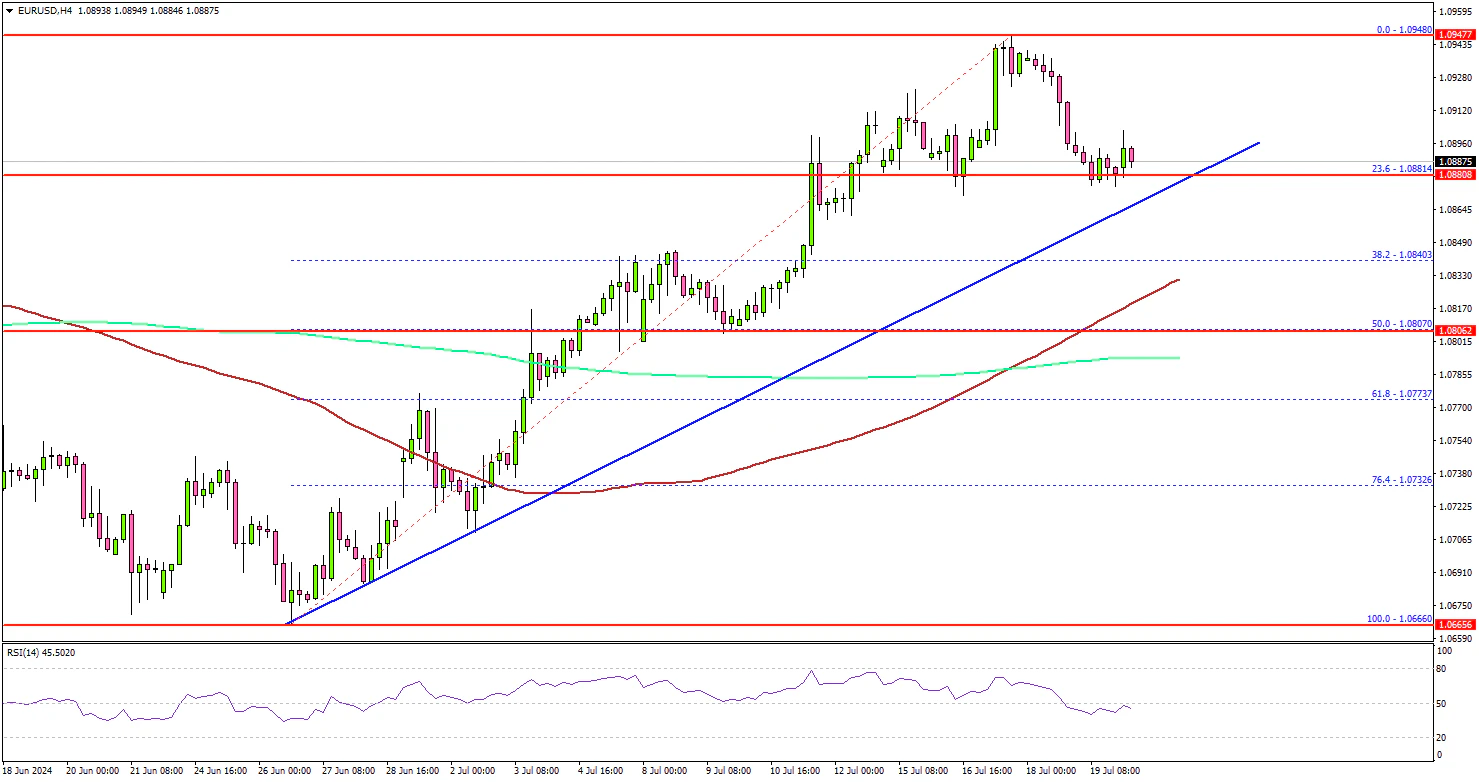This screenshot has height=782, width=1479.
Task: Select the red 1.08062 price tag
Action: (1455, 330)
